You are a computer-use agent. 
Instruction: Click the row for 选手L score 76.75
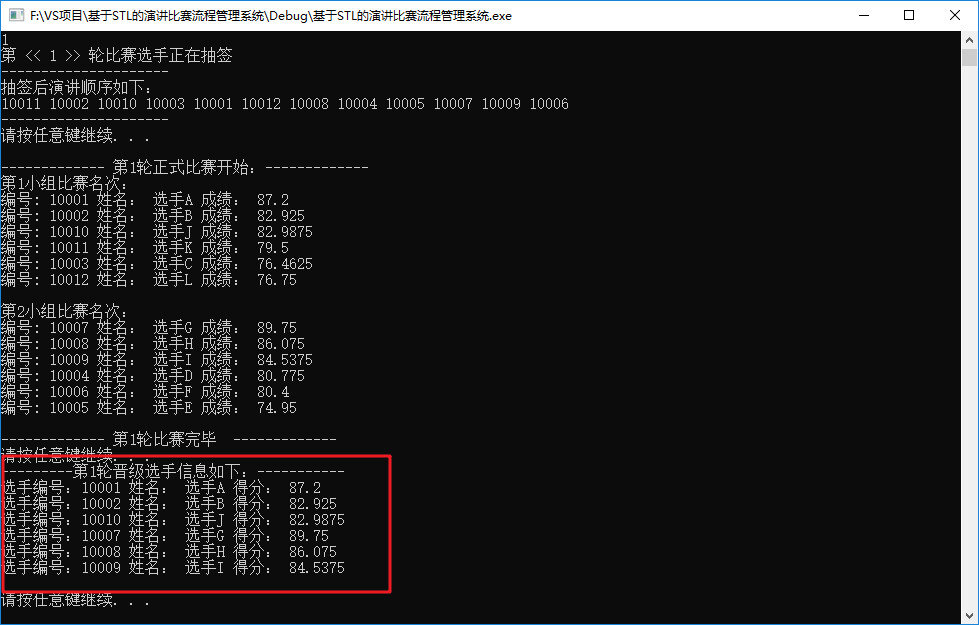coord(149,280)
